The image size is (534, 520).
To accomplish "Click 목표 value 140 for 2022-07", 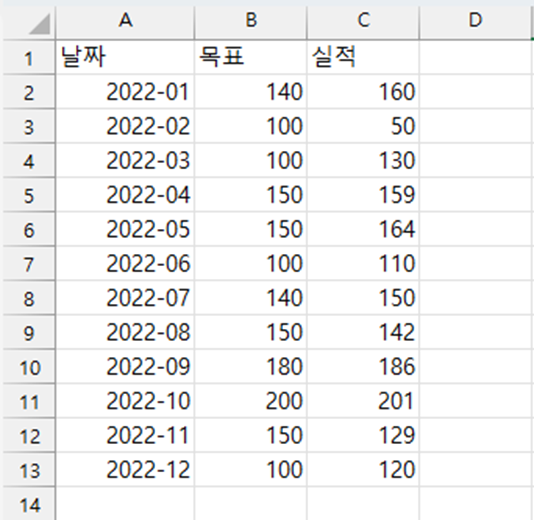I will (251, 298).
